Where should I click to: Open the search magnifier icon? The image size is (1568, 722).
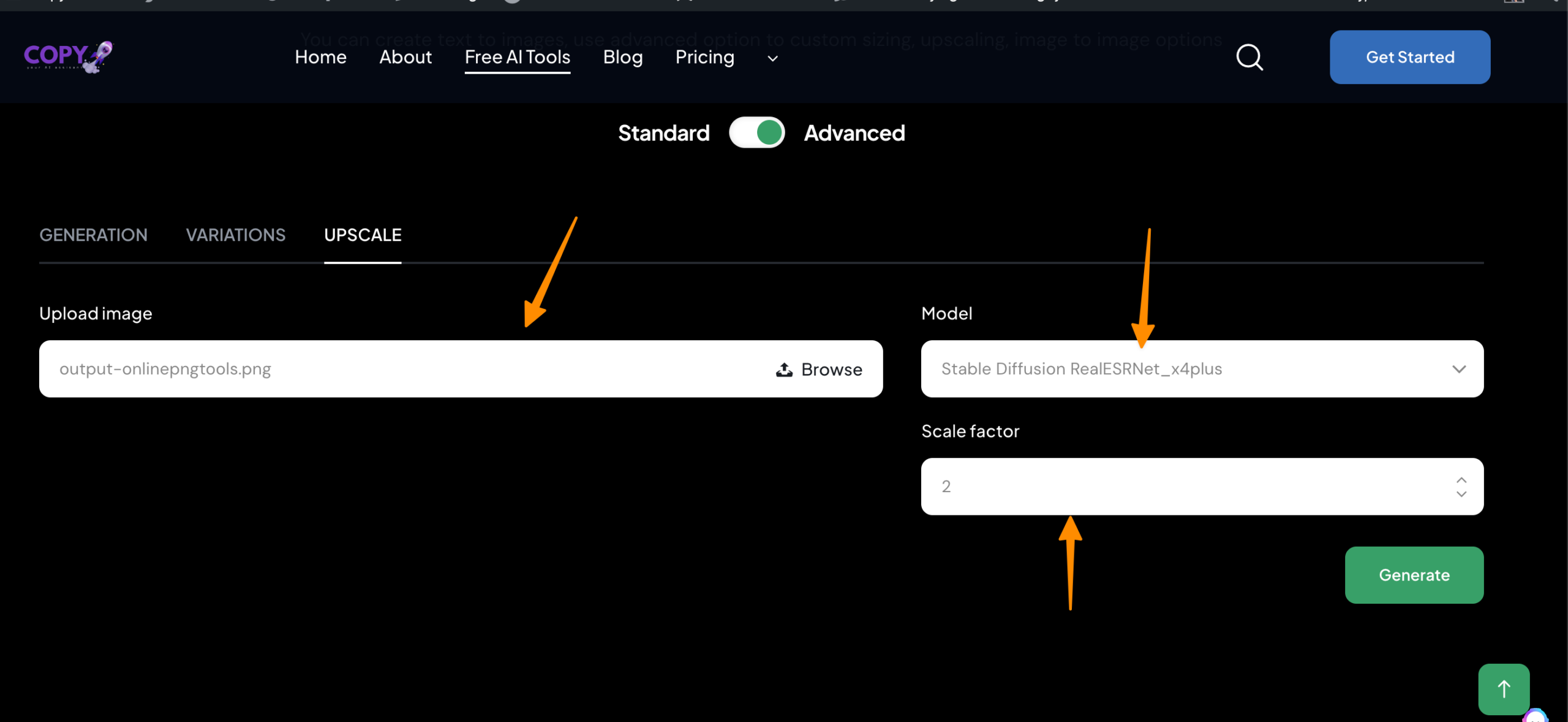coord(1249,58)
